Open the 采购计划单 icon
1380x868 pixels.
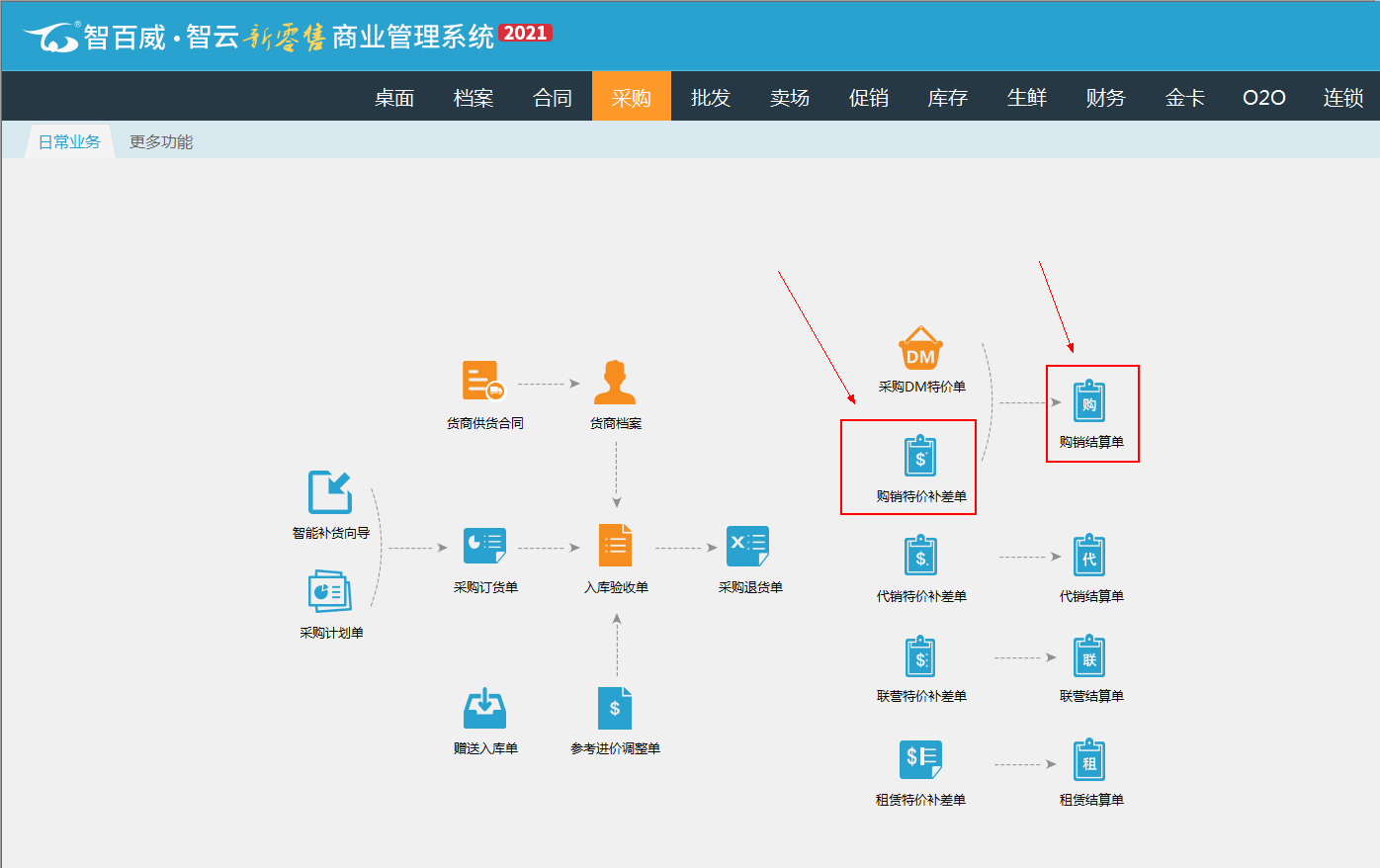(330, 592)
